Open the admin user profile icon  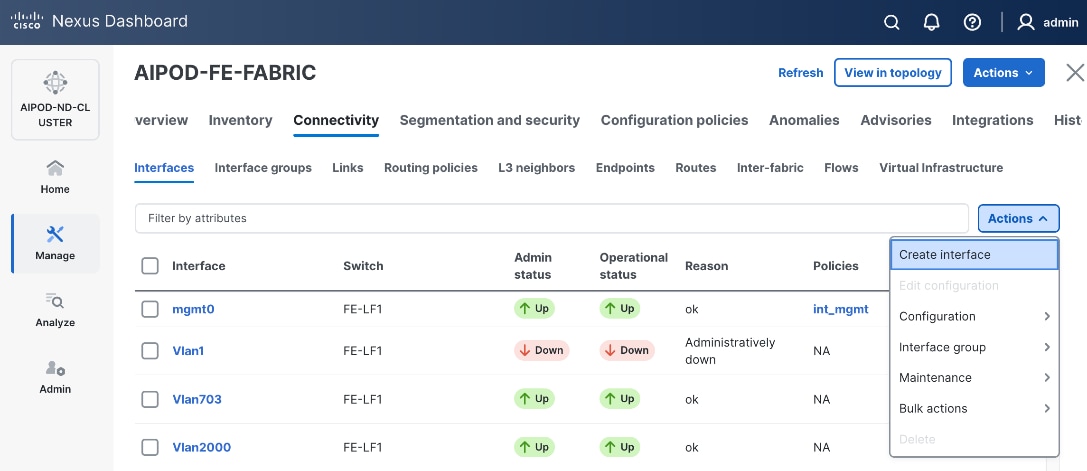click(1025, 22)
